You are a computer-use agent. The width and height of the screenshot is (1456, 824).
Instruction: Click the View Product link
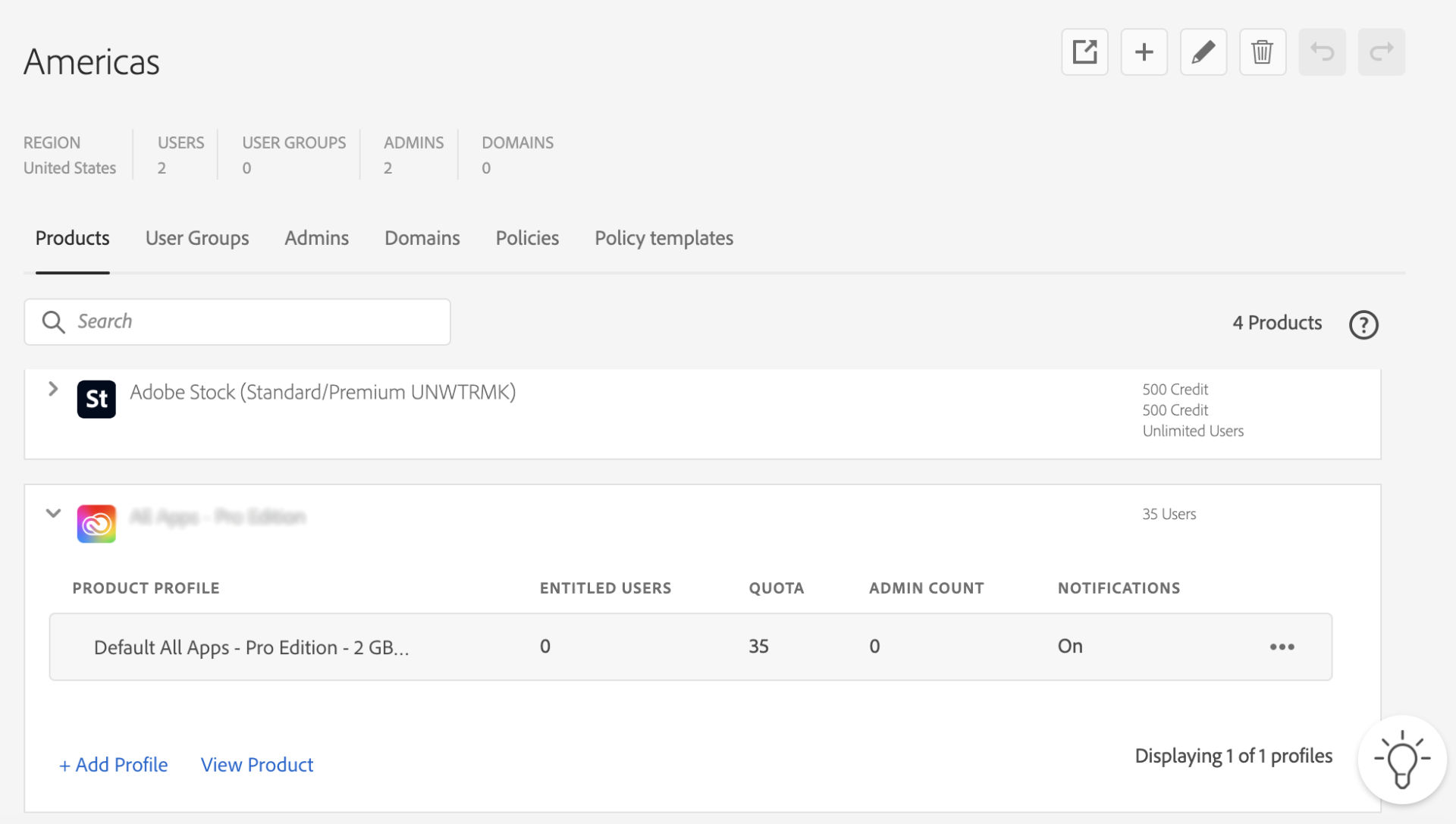(257, 764)
